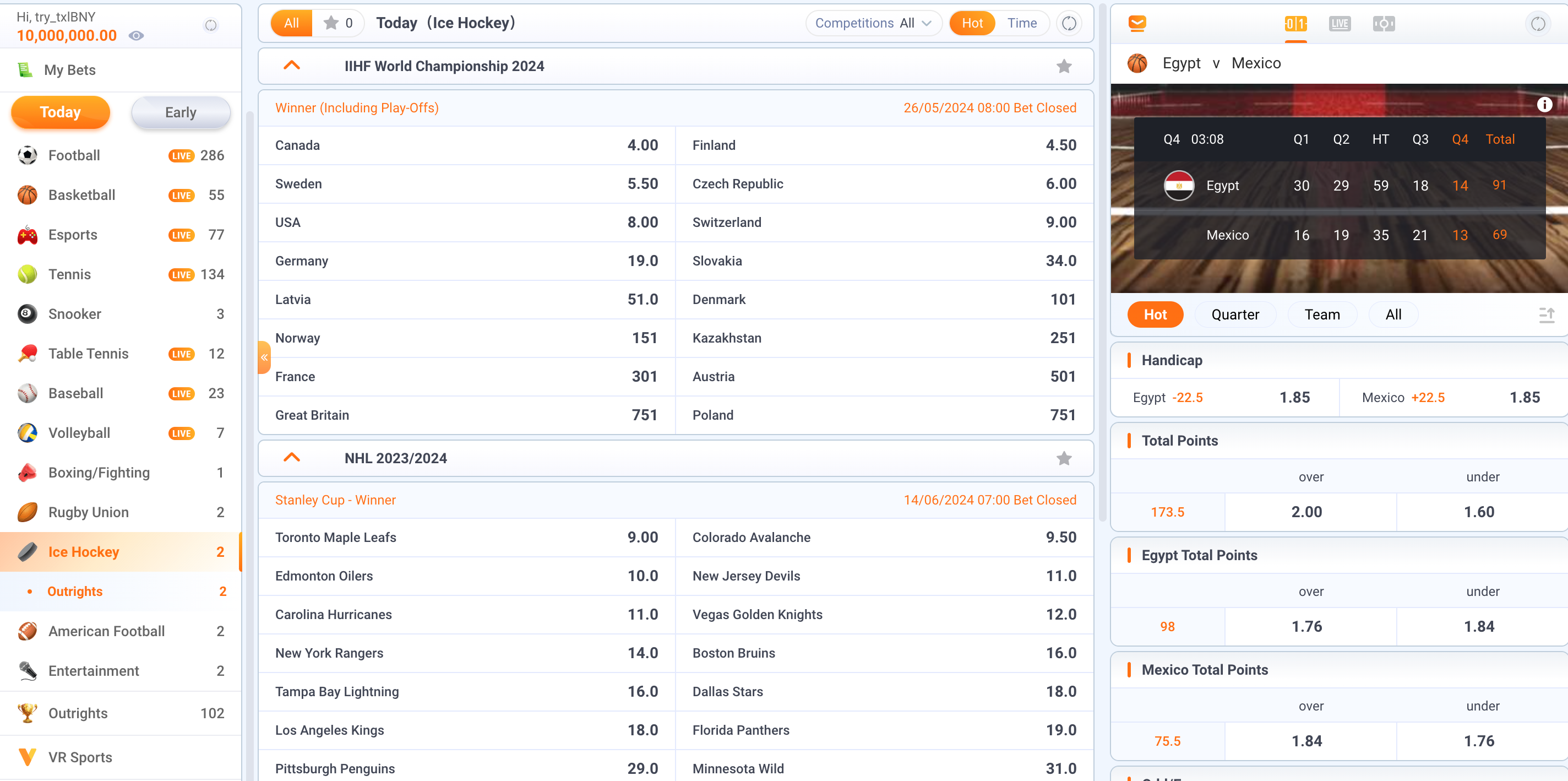Screen dimensions: 1568x781
Task: Toggle balance visibility eye icon
Action: (137, 36)
